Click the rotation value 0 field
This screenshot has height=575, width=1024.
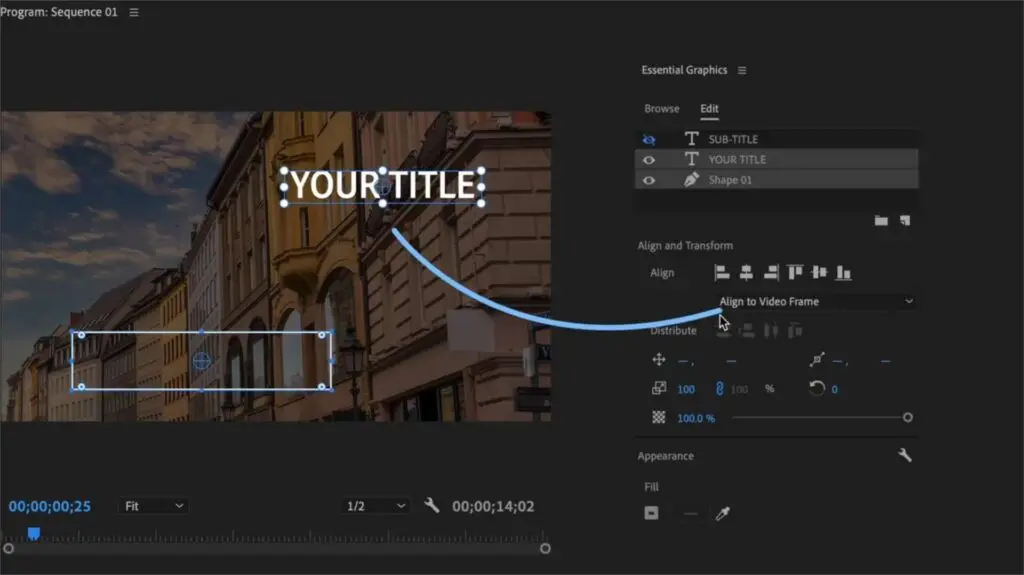pyautogui.click(x=834, y=389)
